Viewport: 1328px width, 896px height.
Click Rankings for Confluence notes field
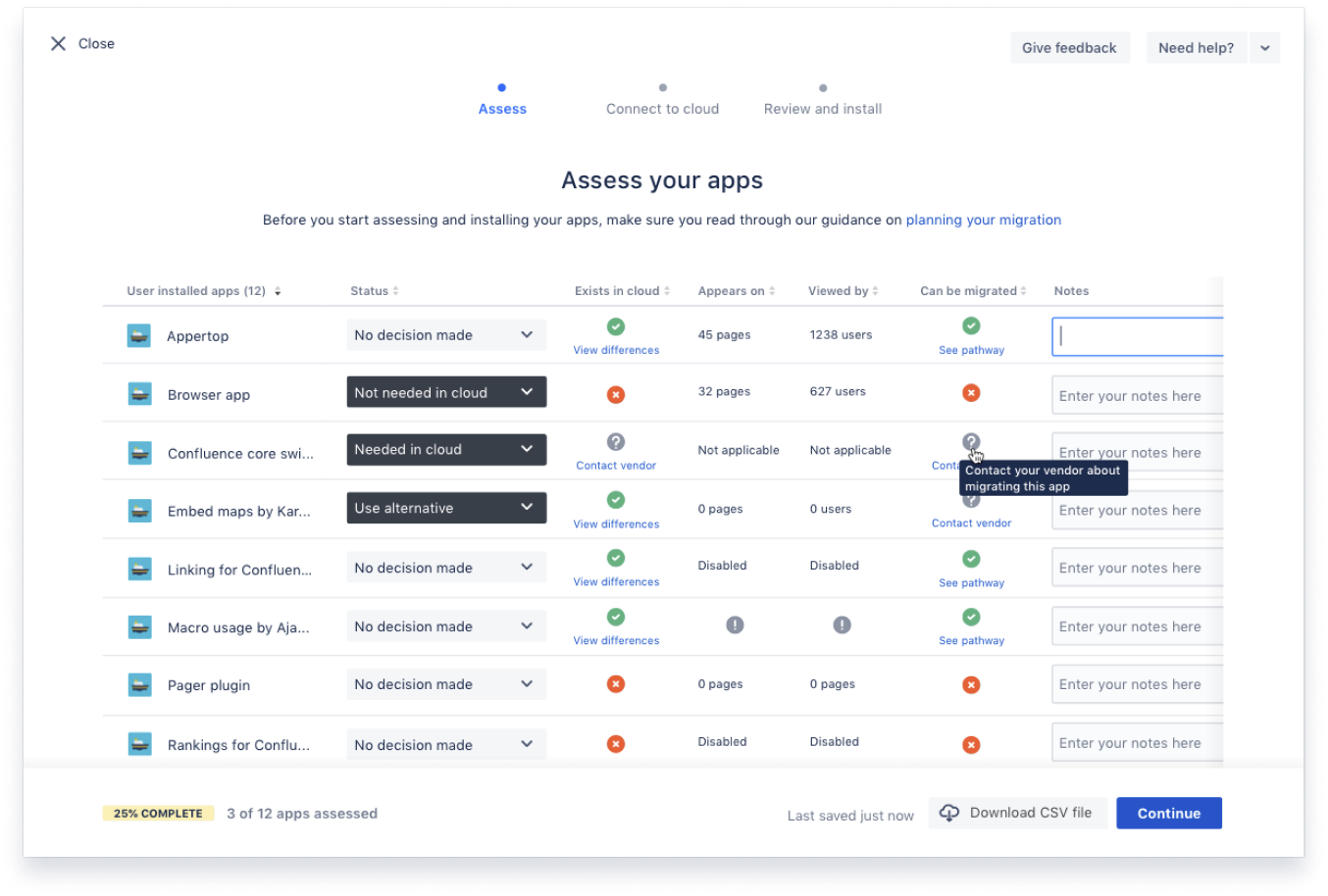click(1138, 743)
